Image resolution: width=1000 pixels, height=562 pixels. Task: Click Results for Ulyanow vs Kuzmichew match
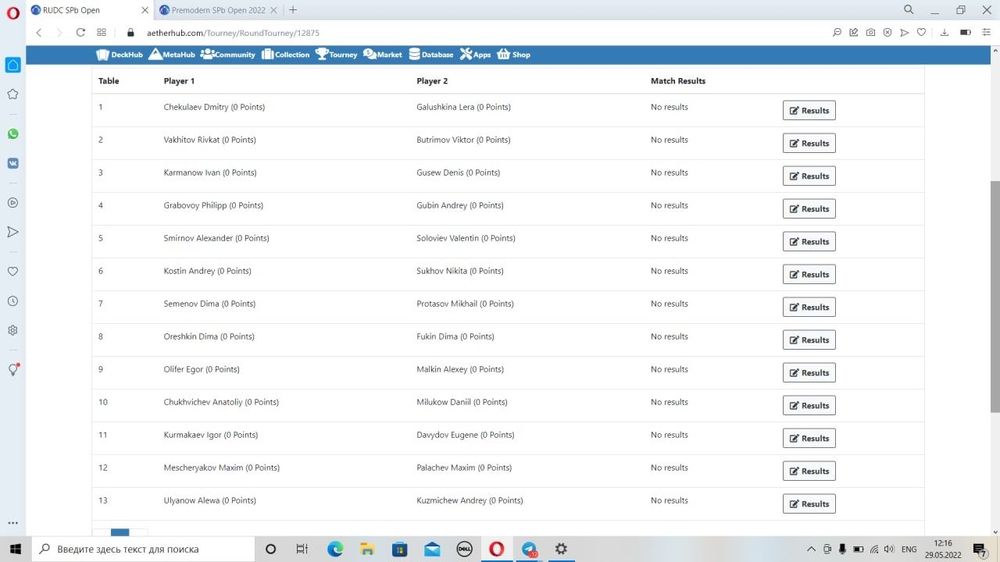[808, 504]
